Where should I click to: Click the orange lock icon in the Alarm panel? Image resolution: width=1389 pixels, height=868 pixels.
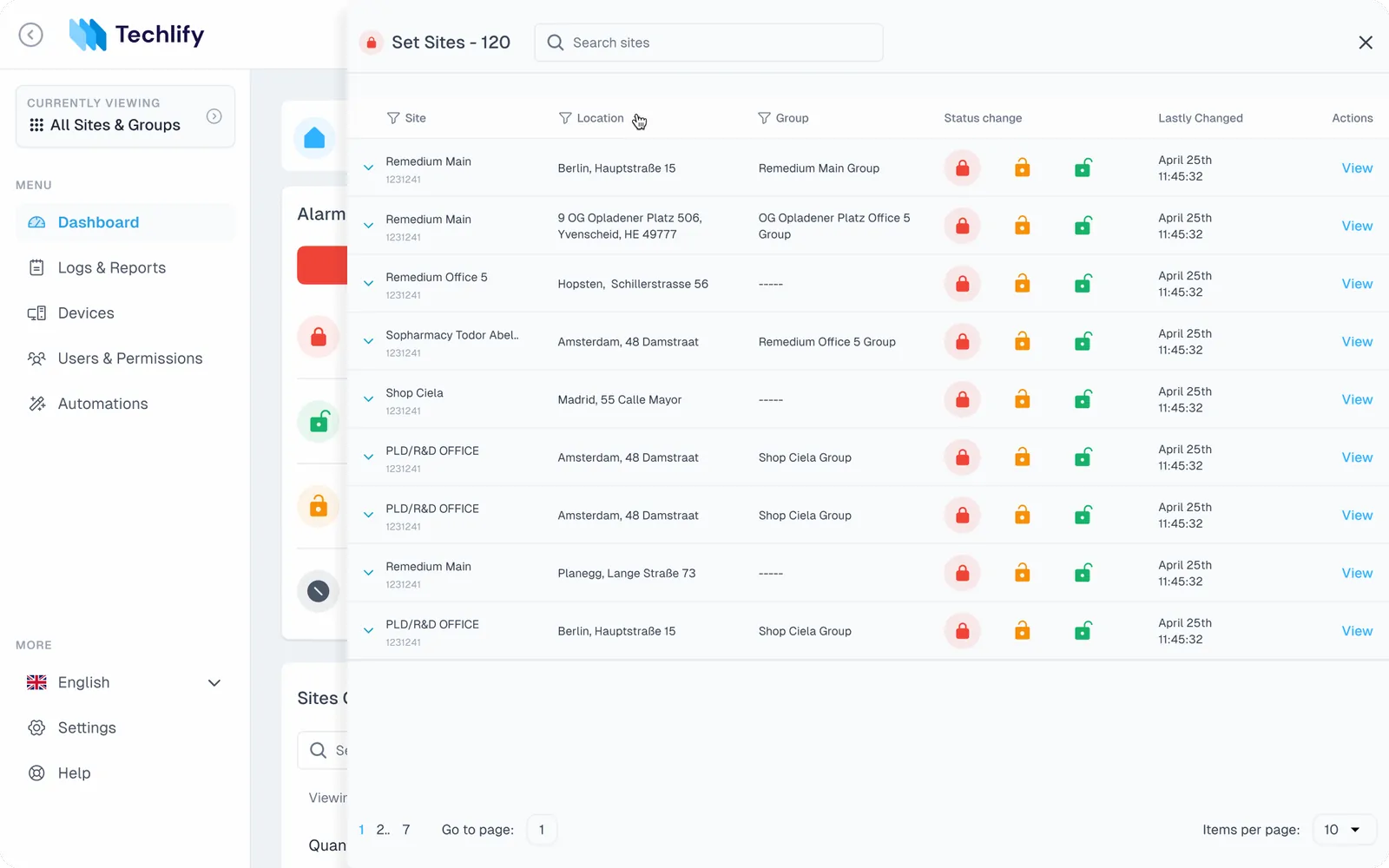point(319,506)
